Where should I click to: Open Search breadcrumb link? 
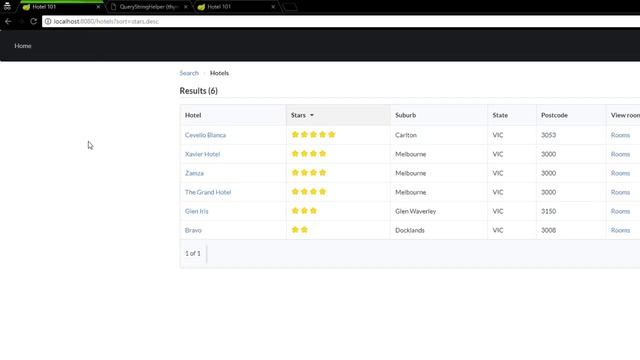point(189,73)
